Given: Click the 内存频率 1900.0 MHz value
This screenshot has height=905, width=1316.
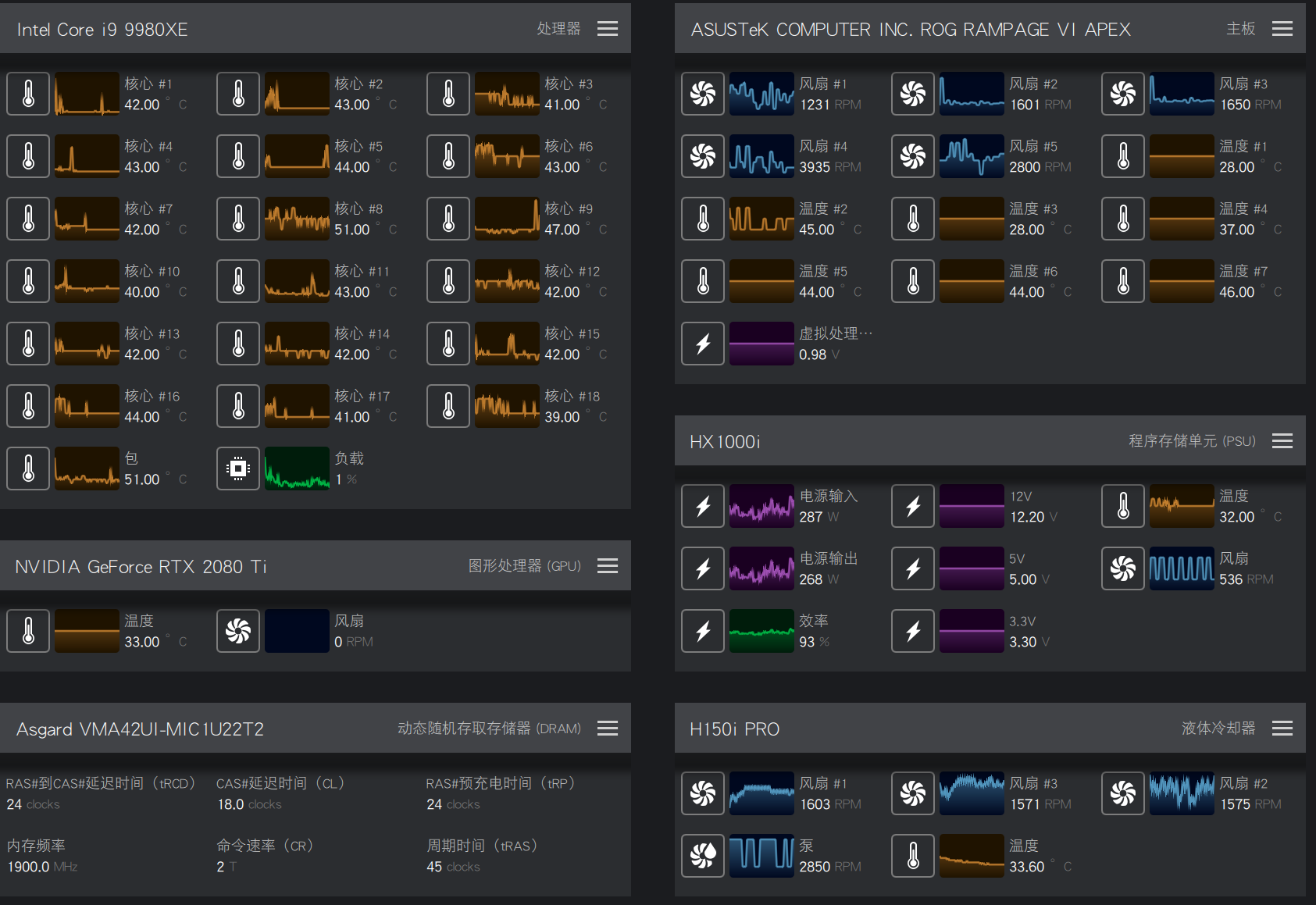Looking at the screenshot, I should click(42, 867).
